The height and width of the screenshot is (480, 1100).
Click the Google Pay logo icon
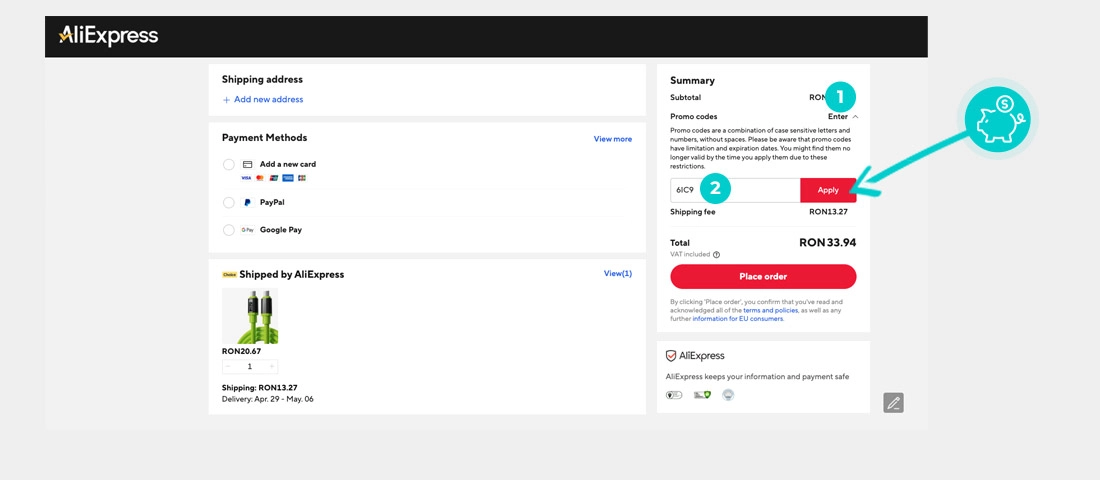248,230
